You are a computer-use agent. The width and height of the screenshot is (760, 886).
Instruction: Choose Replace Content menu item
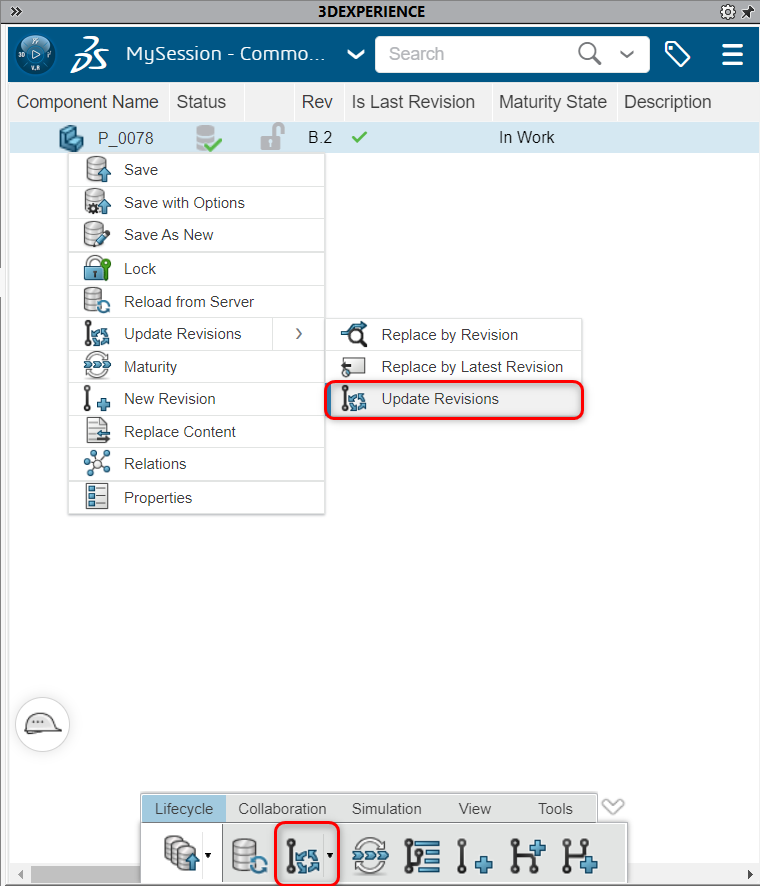point(196,432)
